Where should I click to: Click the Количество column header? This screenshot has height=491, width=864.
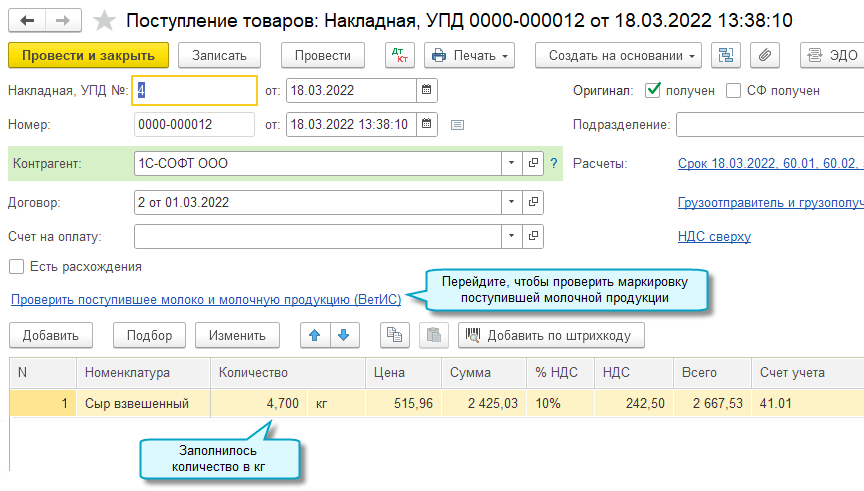[288, 373]
